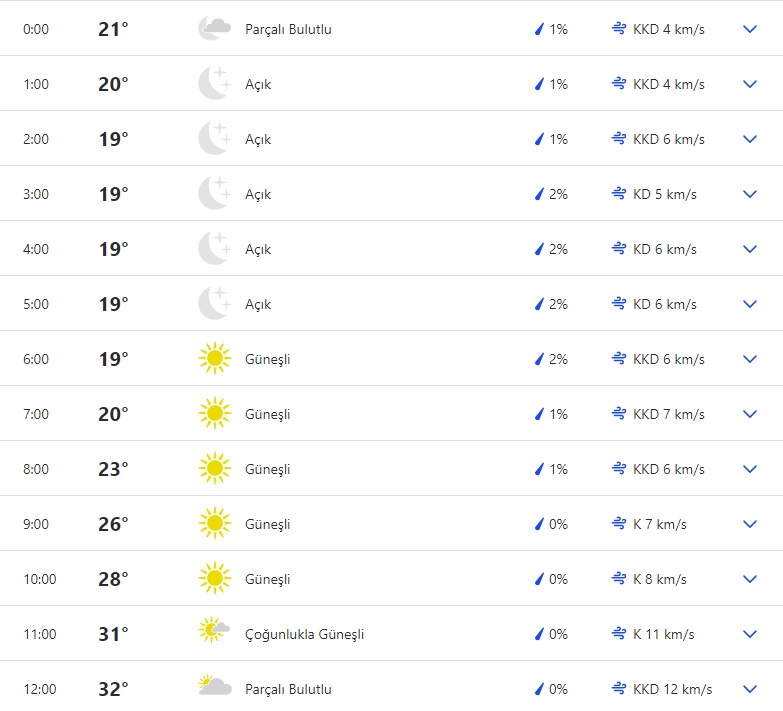Click the "Çoğunlukla Güneşli" condition text
The width and height of the screenshot is (783, 711).
304,634
